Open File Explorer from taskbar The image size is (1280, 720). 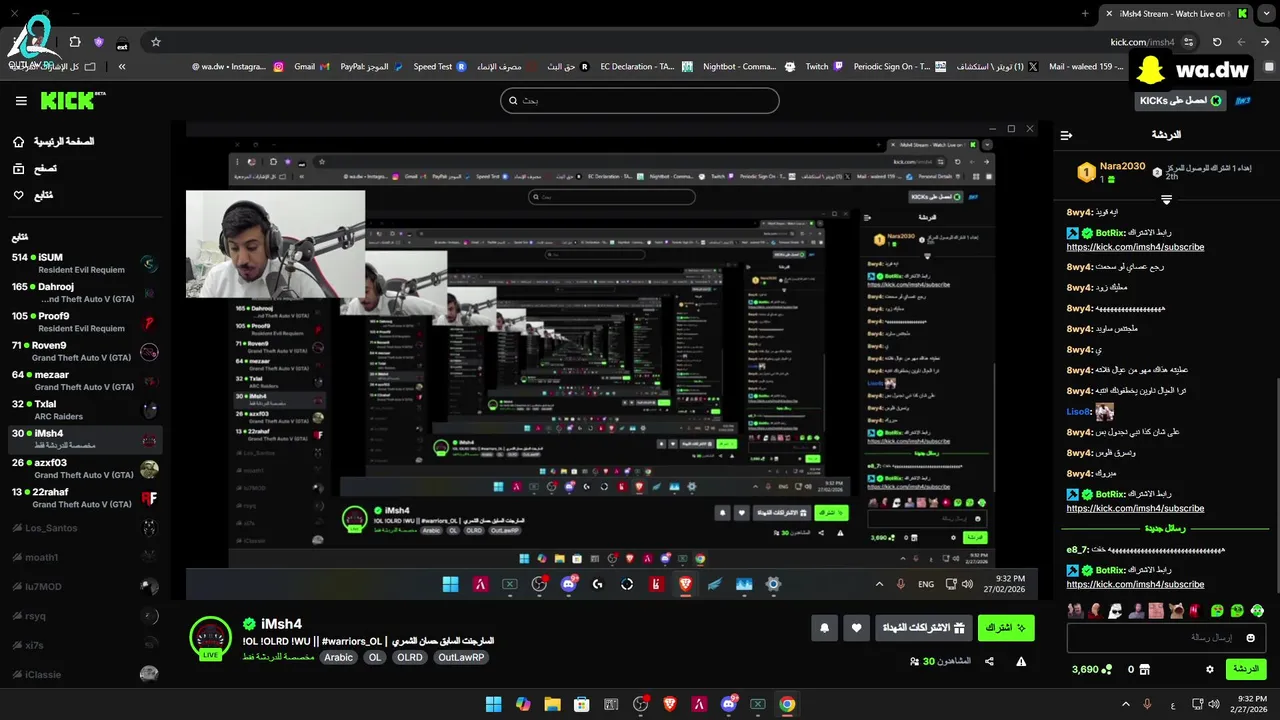552,704
